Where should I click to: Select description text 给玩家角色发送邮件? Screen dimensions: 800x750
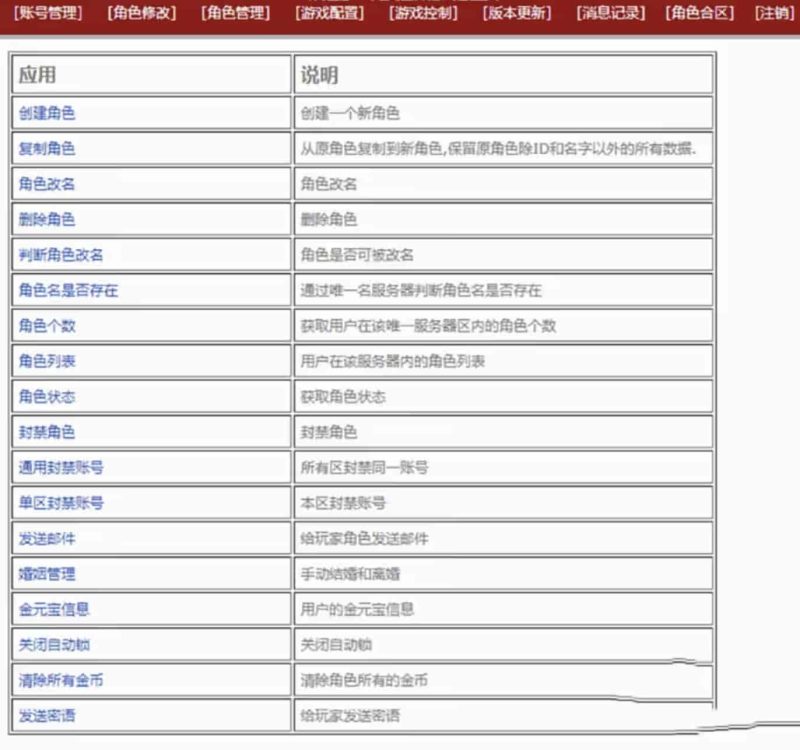coord(364,538)
